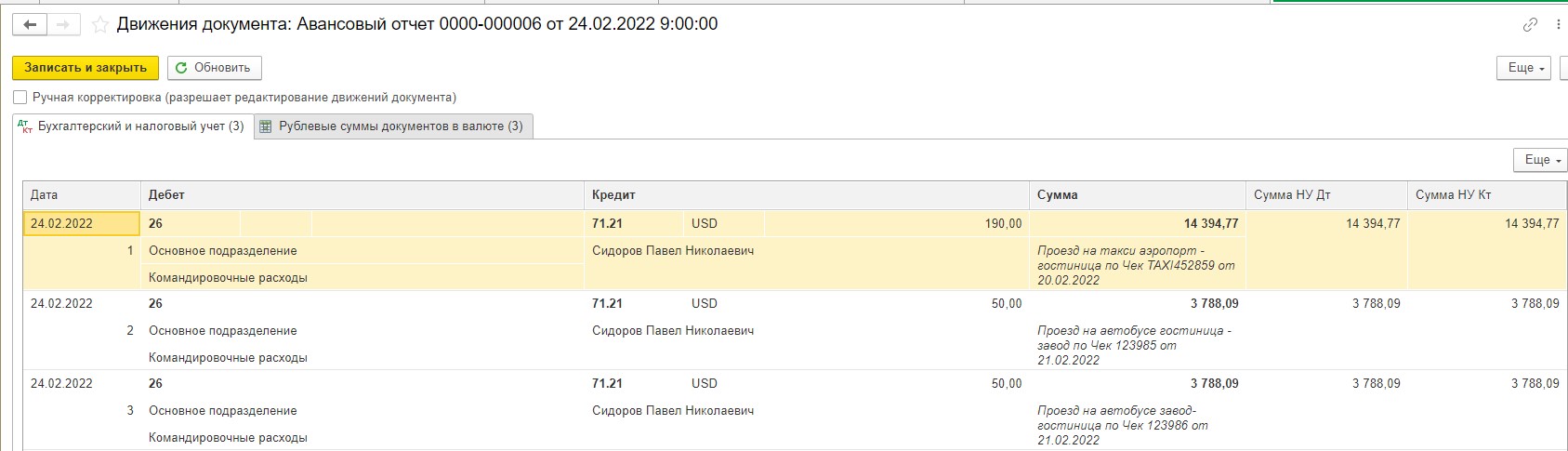
Task: Enable the Ручная корректировка checkbox
Action: 20,98
